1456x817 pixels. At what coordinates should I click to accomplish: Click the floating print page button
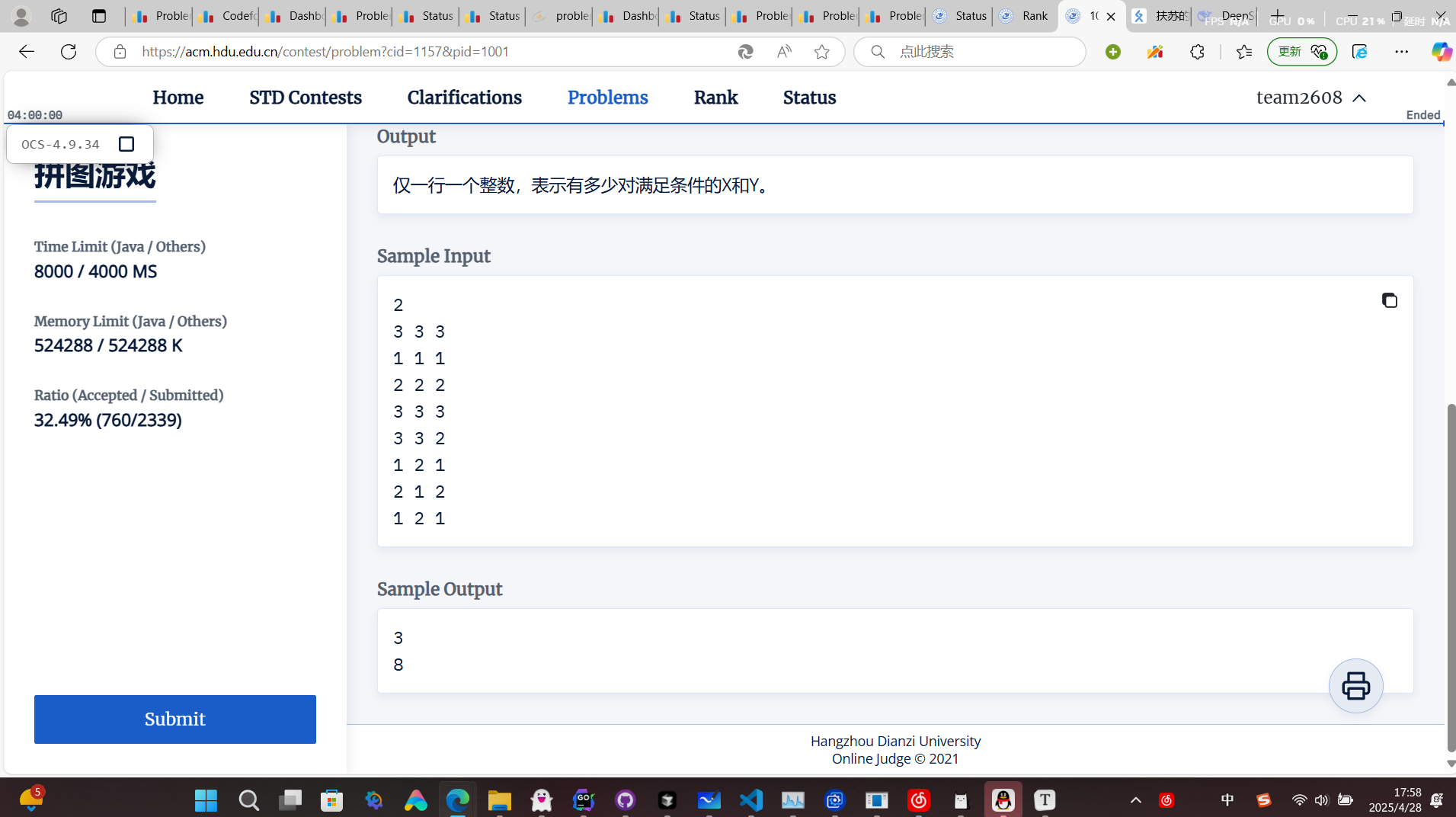(x=1355, y=686)
